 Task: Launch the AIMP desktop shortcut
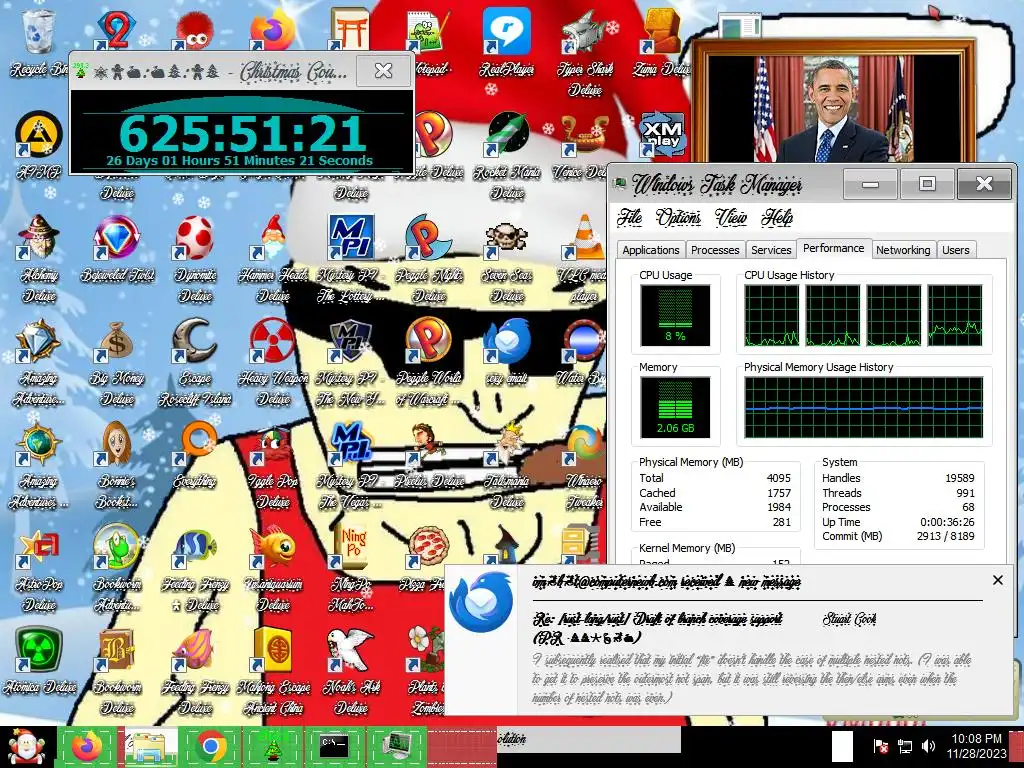click(39, 136)
